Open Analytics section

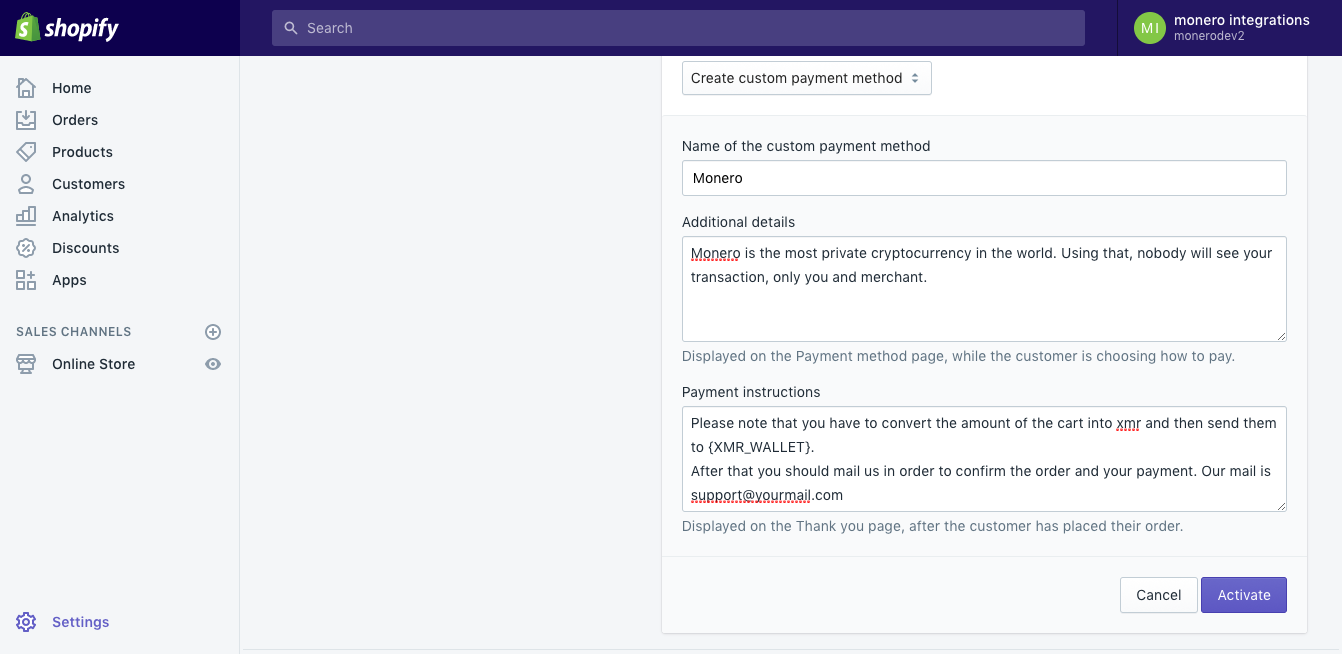(x=83, y=216)
